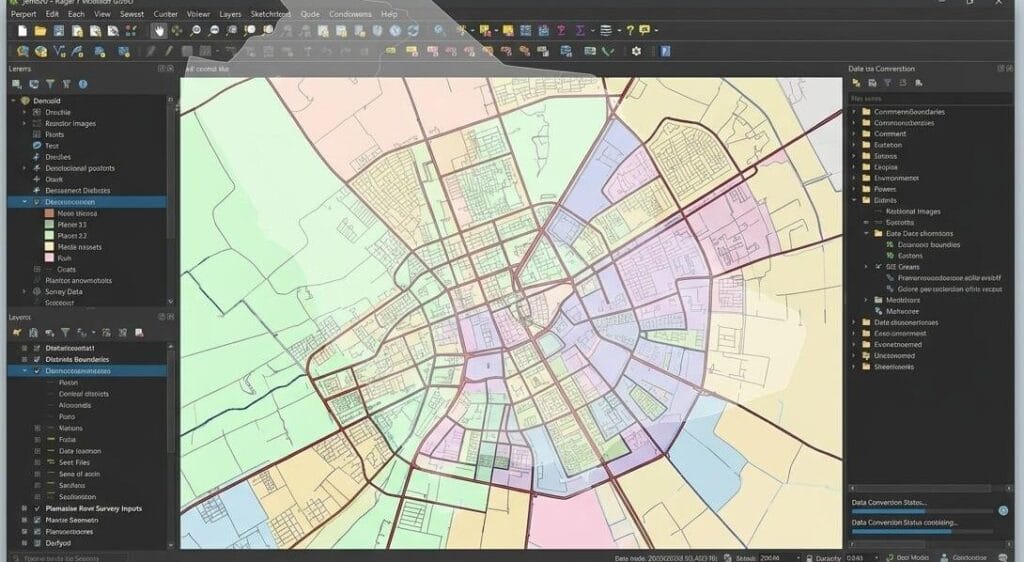Click the New project icon in top toolbar
The image size is (1024, 562).
point(23,31)
